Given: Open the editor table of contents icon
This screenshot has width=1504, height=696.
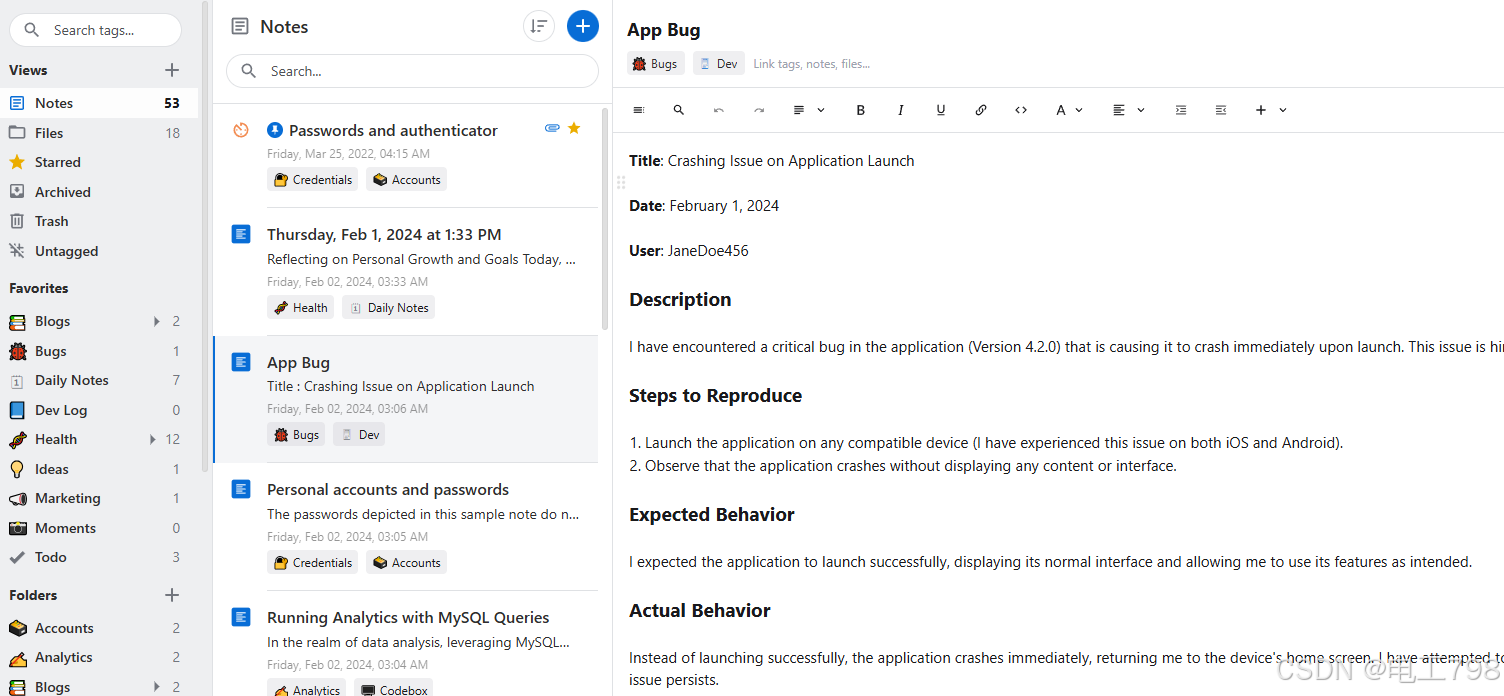Looking at the screenshot, I should click(639, 110).
